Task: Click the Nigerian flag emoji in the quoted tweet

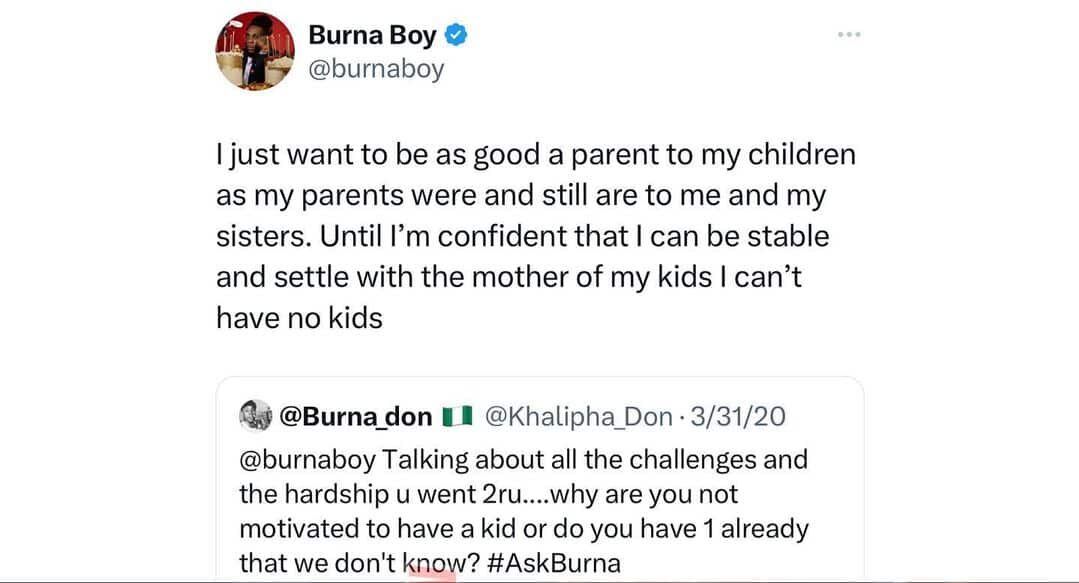Action: (x=456, y=416)
